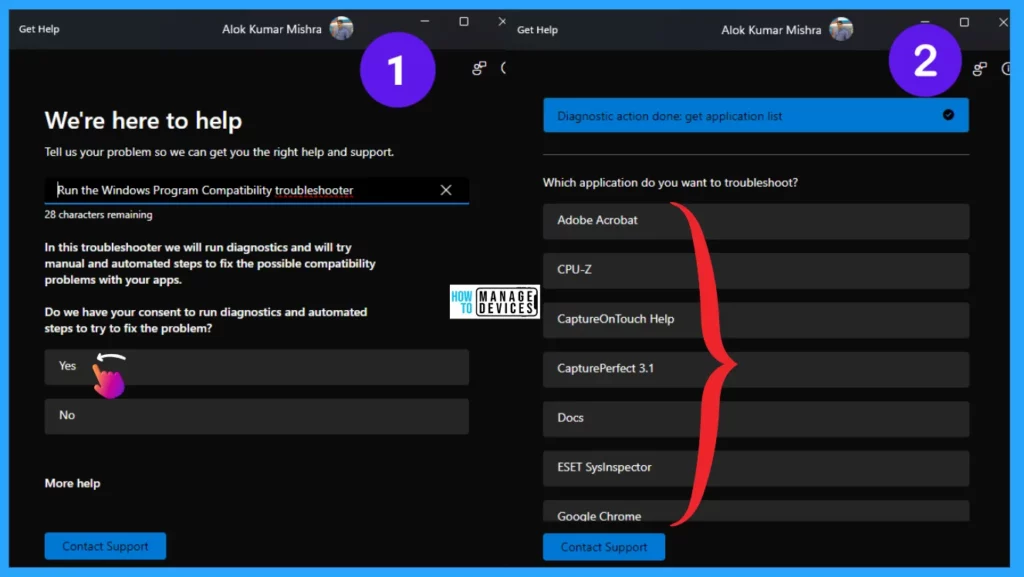Click 'More help' heading text
The image size is (1024, 577).
72,484
